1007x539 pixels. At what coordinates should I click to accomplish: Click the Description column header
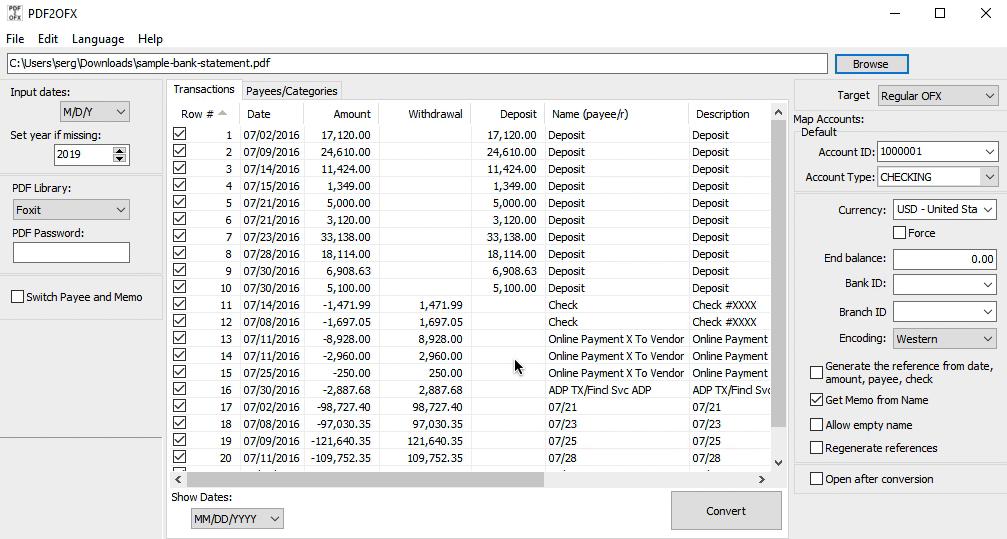[x=730, y=114]
